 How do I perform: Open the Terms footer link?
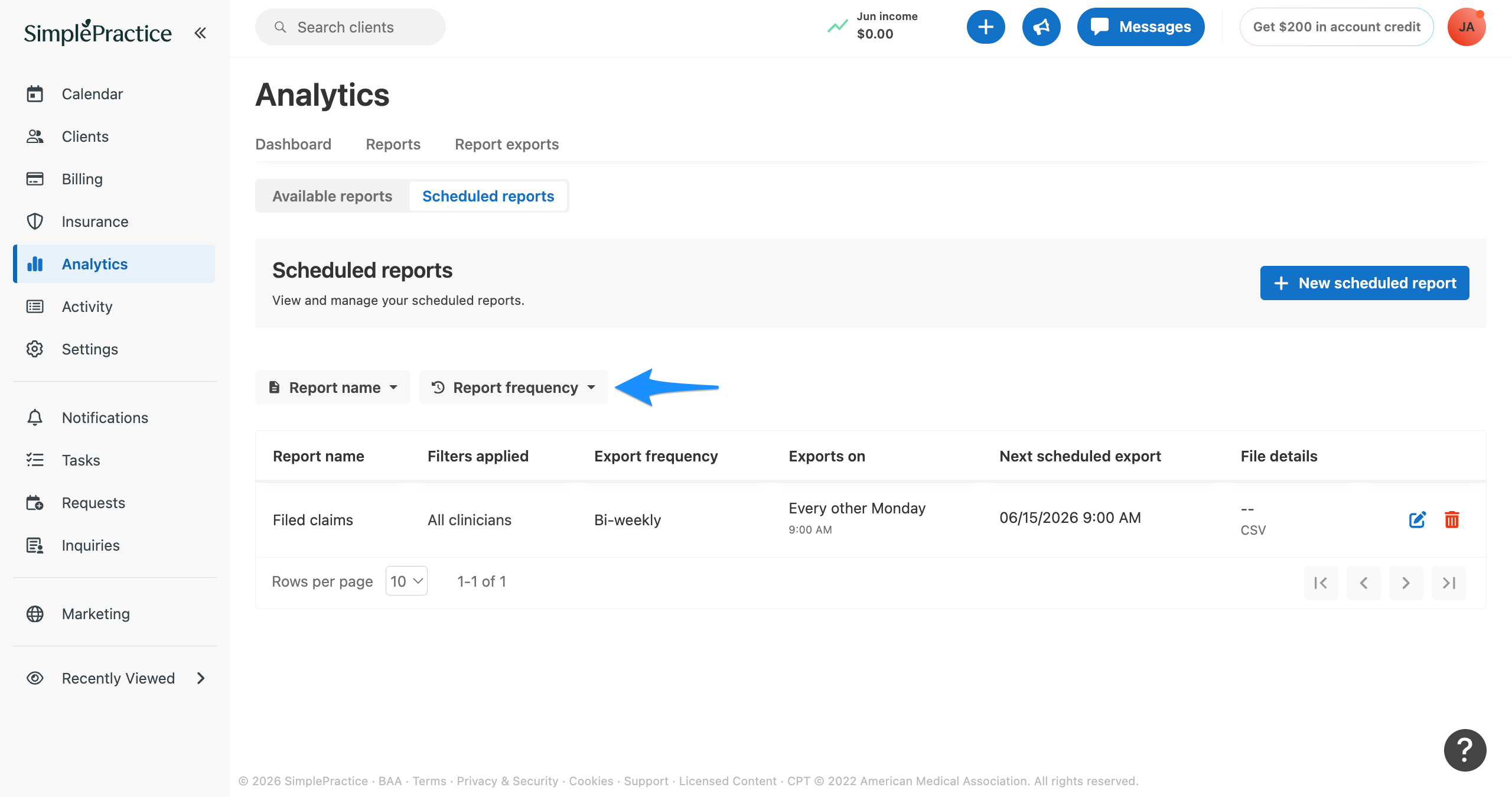(429, 781)
